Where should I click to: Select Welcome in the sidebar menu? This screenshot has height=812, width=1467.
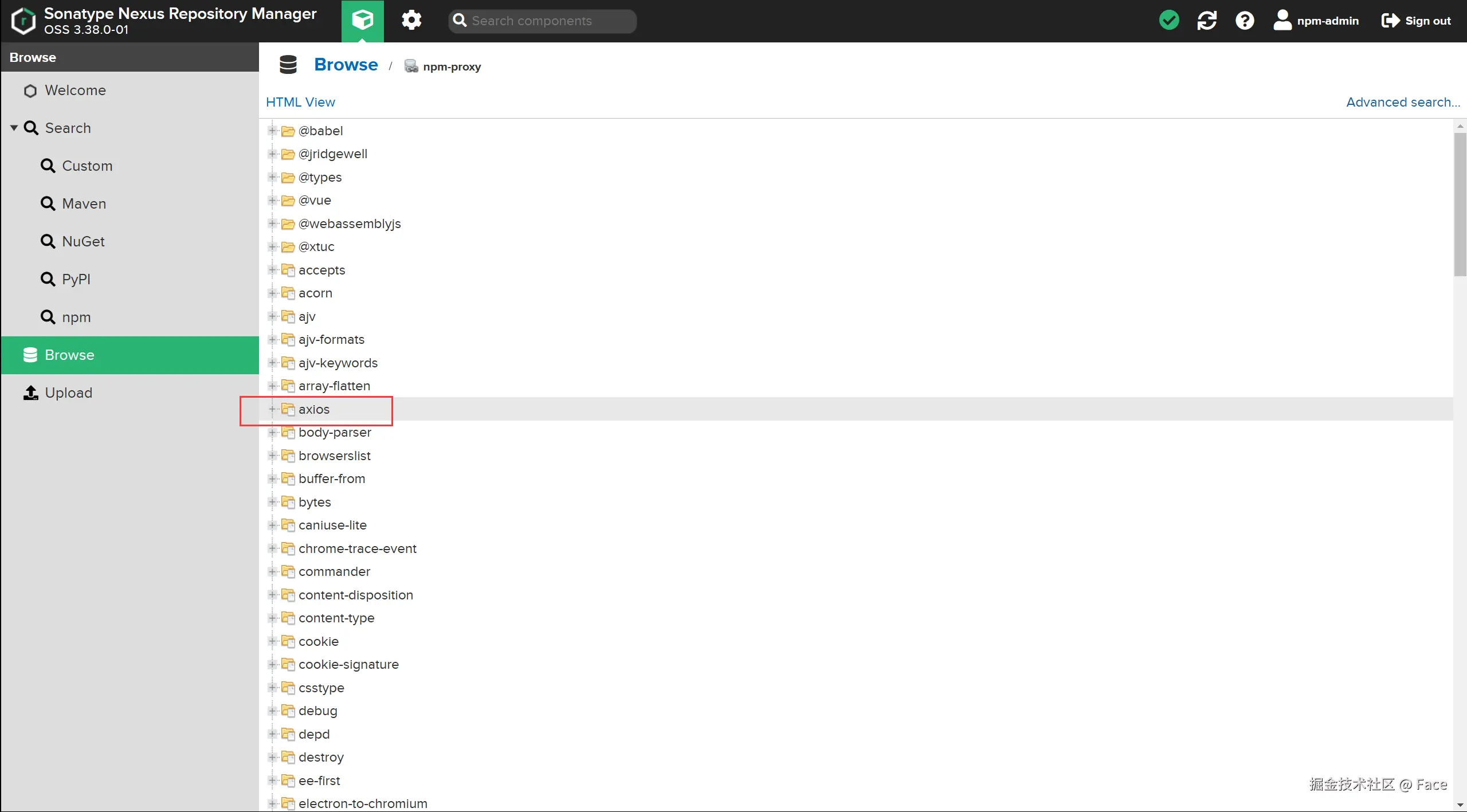pos(75,91)
